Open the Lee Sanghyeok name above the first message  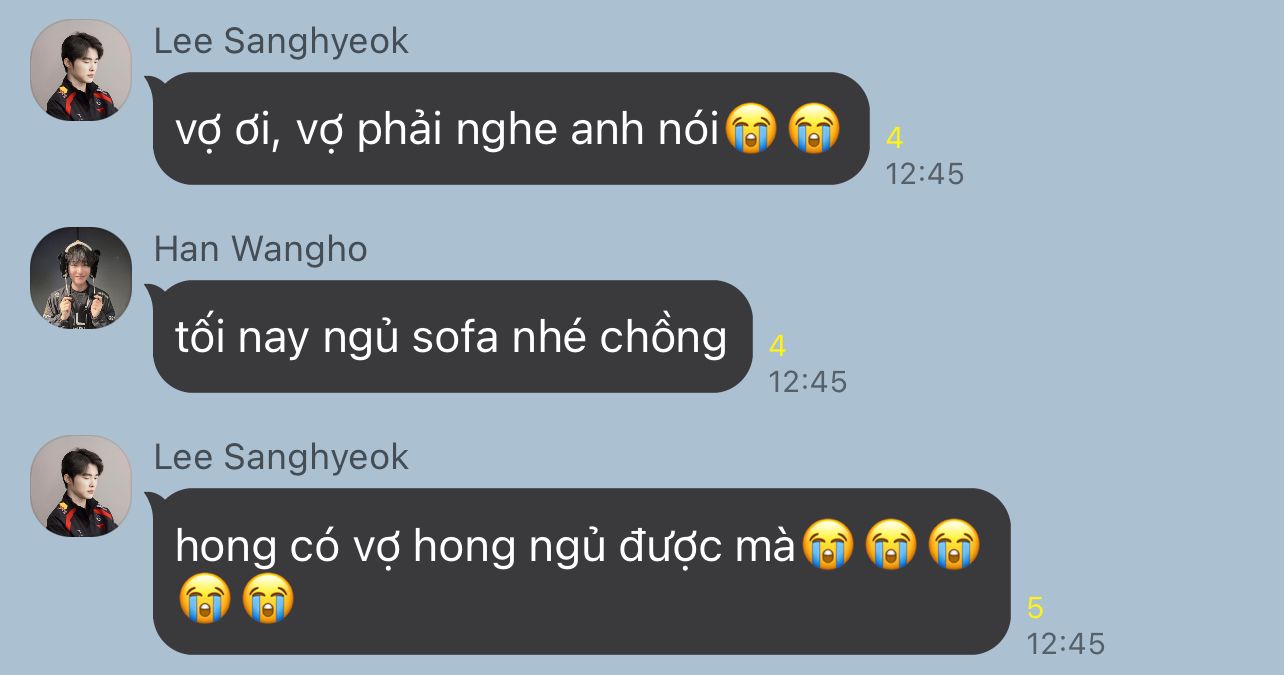[x=281, y=41]
